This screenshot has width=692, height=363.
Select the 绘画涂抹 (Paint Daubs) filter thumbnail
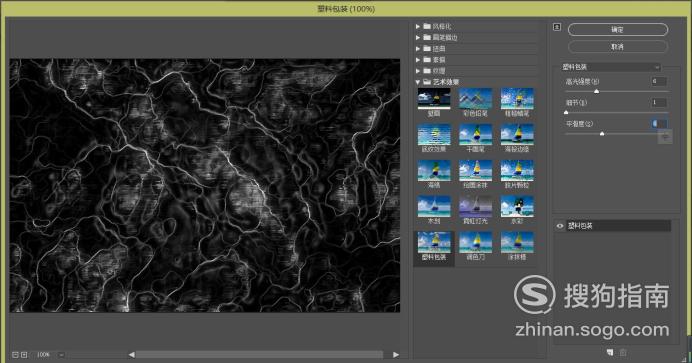pyautogui.click(x=475, y=170)
